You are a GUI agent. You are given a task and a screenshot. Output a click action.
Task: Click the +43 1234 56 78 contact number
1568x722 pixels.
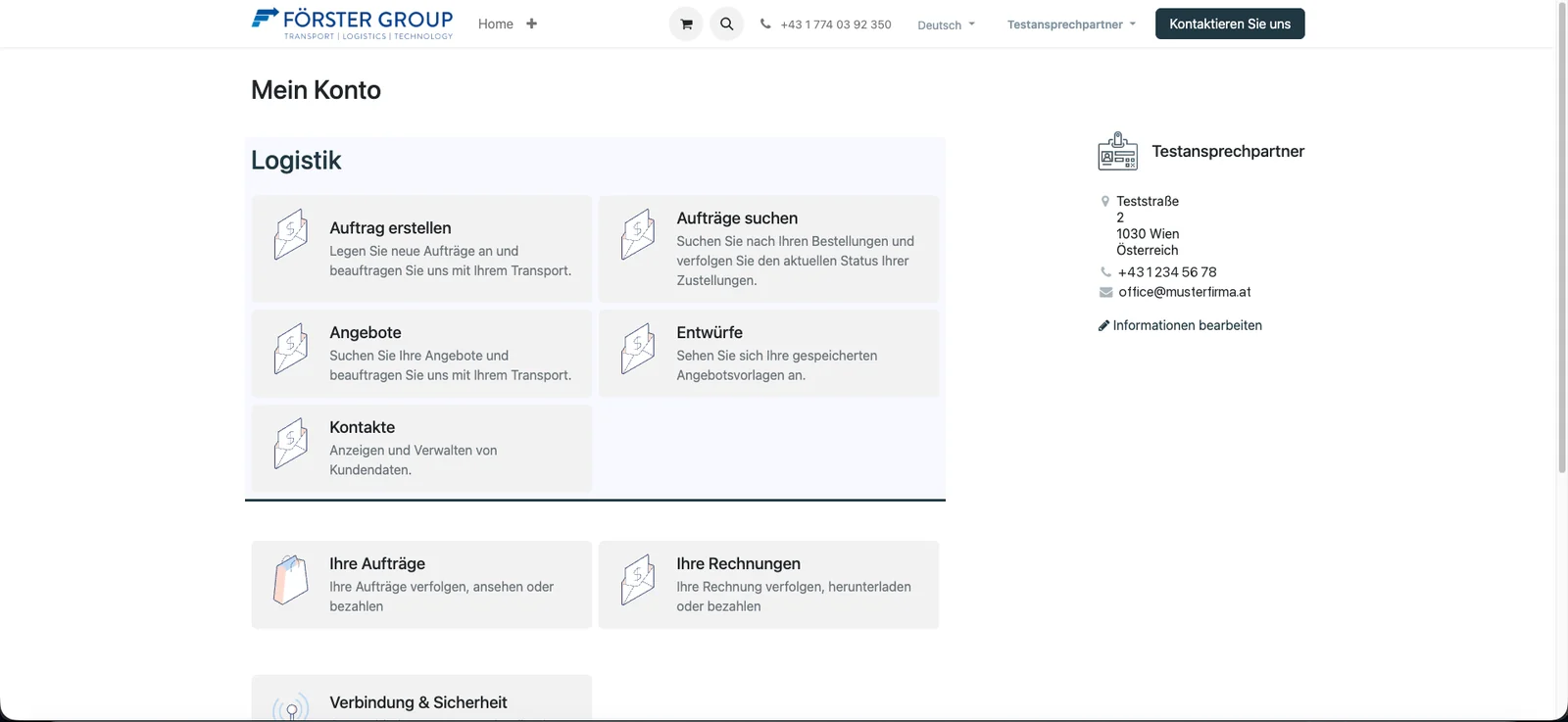(x=1167, y=272)
